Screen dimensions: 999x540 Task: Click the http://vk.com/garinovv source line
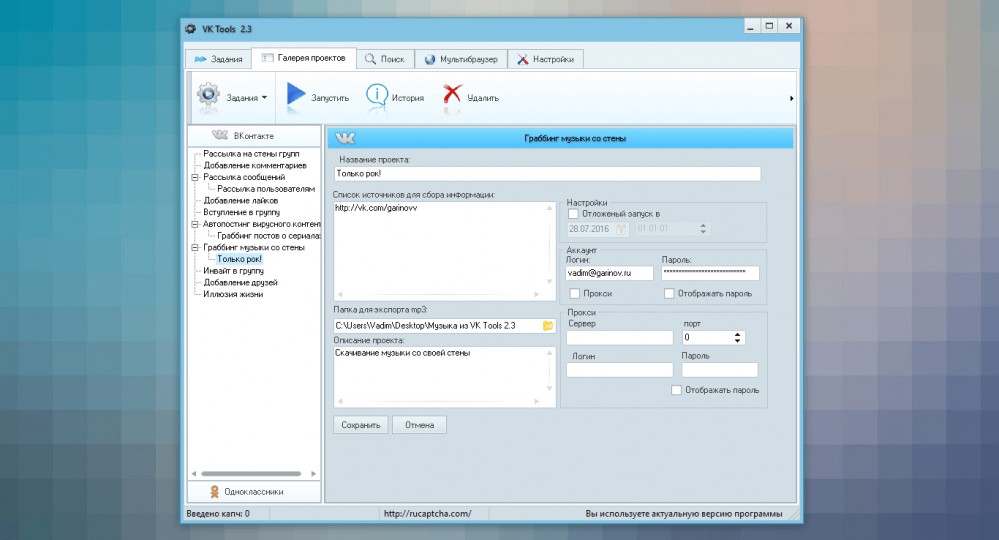click(x=376, y=208)
